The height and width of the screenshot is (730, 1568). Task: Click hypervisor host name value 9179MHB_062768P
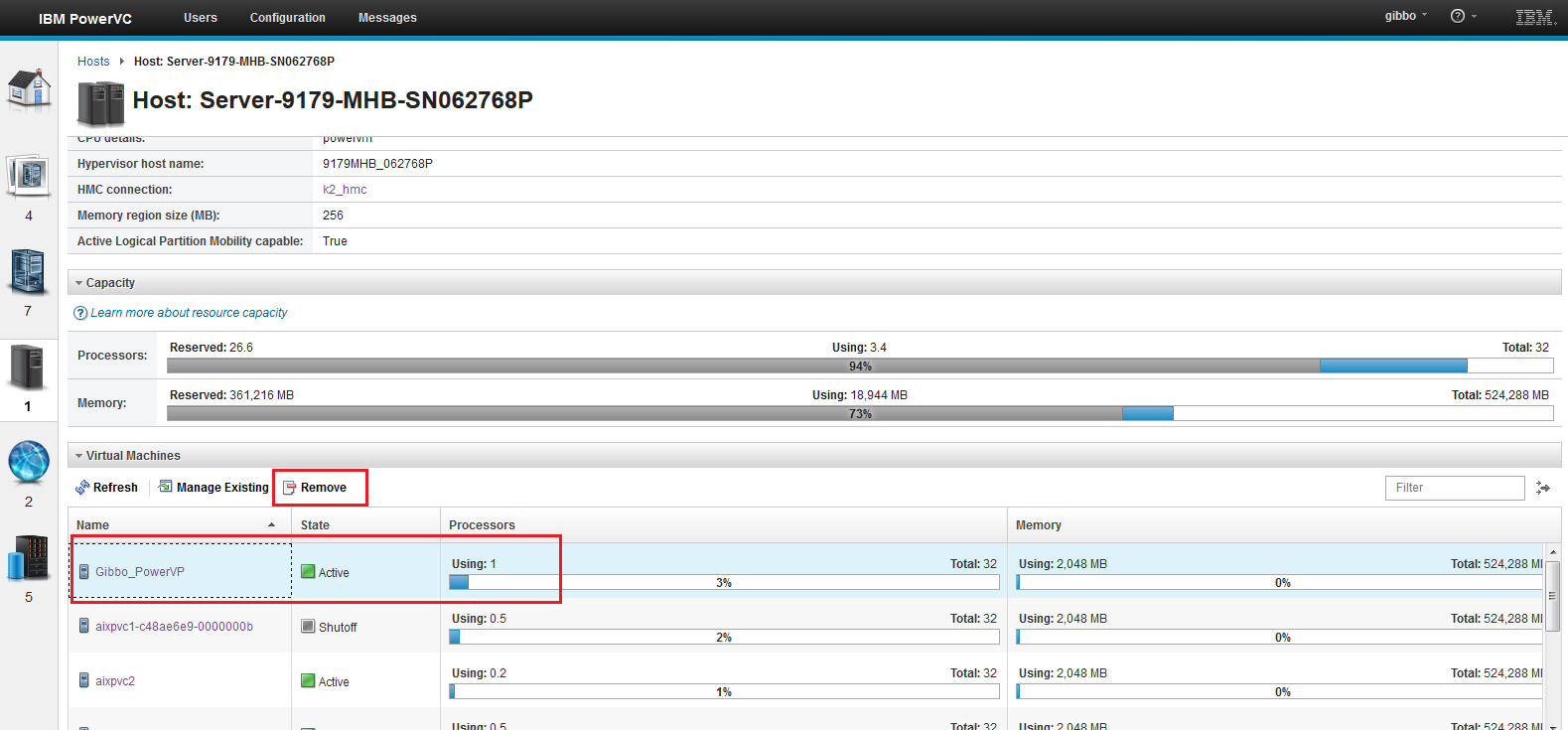(377, 164)
